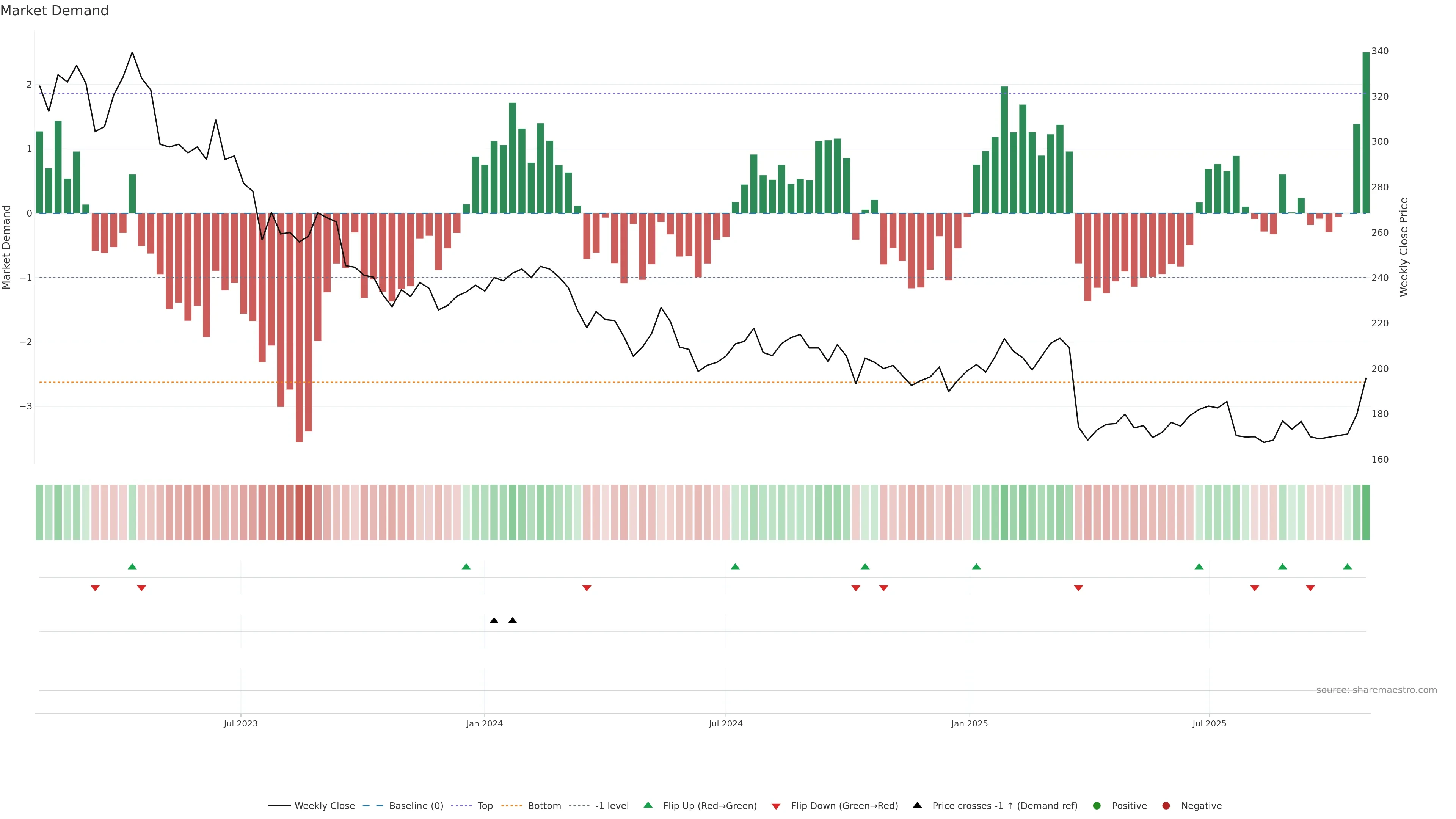This screenshot has width=1456, height=819.
Task: Click darkest red cell in heatmap strip
Action: point(299,512)
